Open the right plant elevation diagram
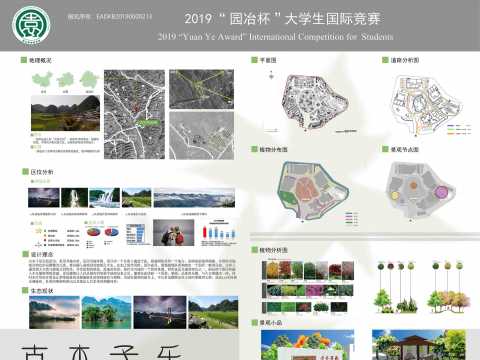Image resolution: width=480 pixels, height=360 pixels. pyautogui.click(x=449, y=287)
